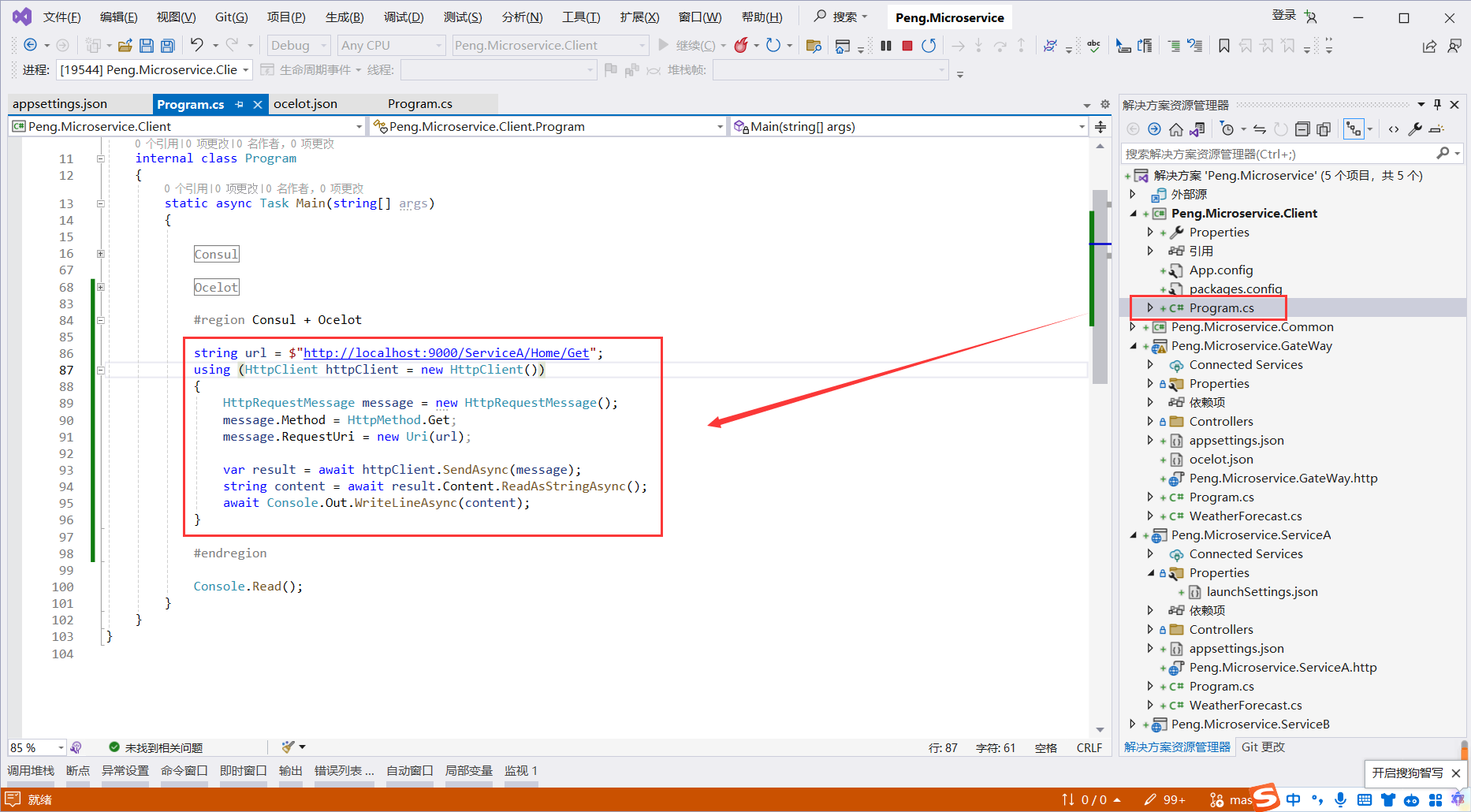Open the feedback person icon
This screenshot has height=812, width=1471.
click(x=1454, y=46)
